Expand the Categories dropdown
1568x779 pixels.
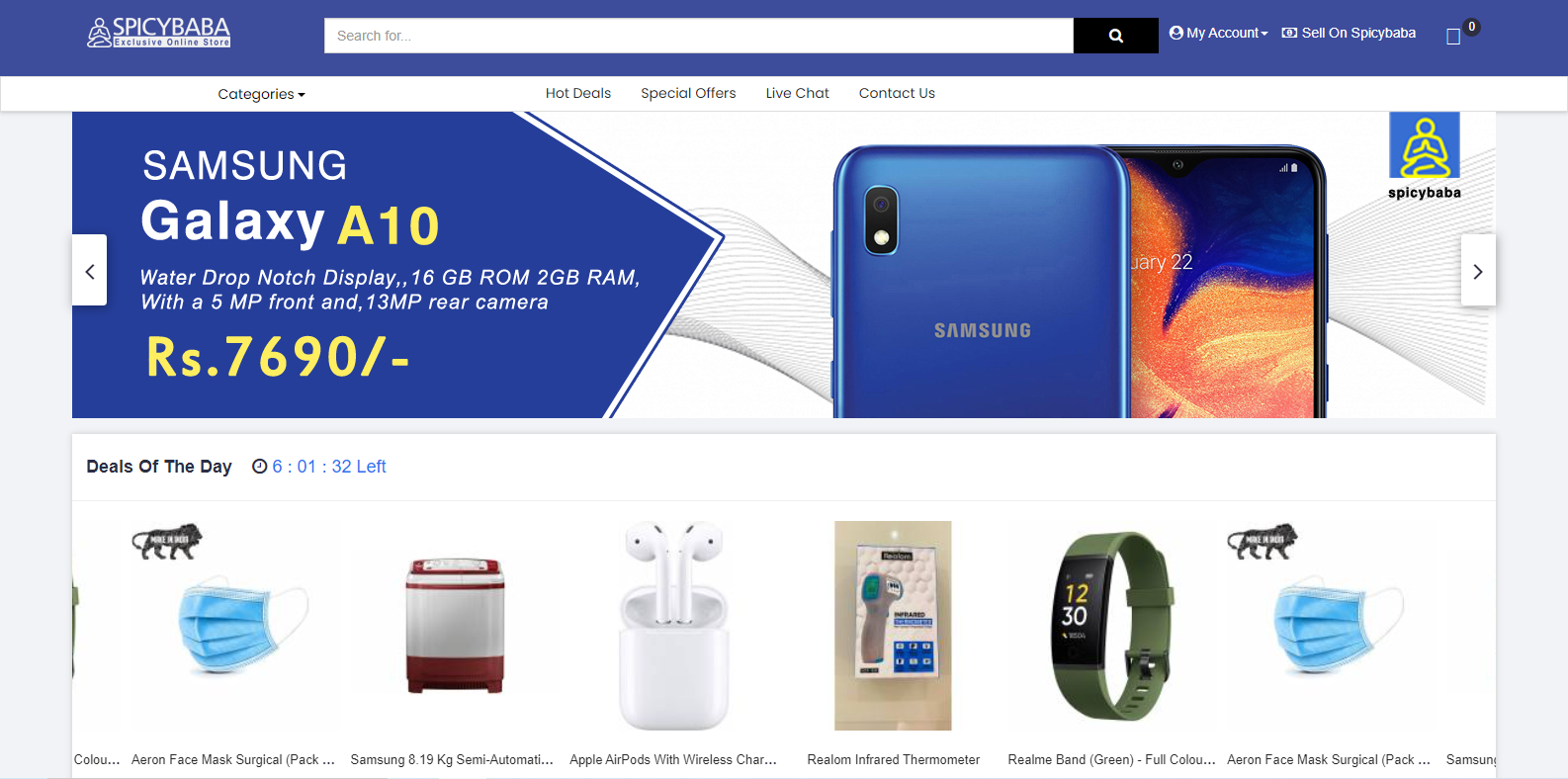click(x=261, y=94)
